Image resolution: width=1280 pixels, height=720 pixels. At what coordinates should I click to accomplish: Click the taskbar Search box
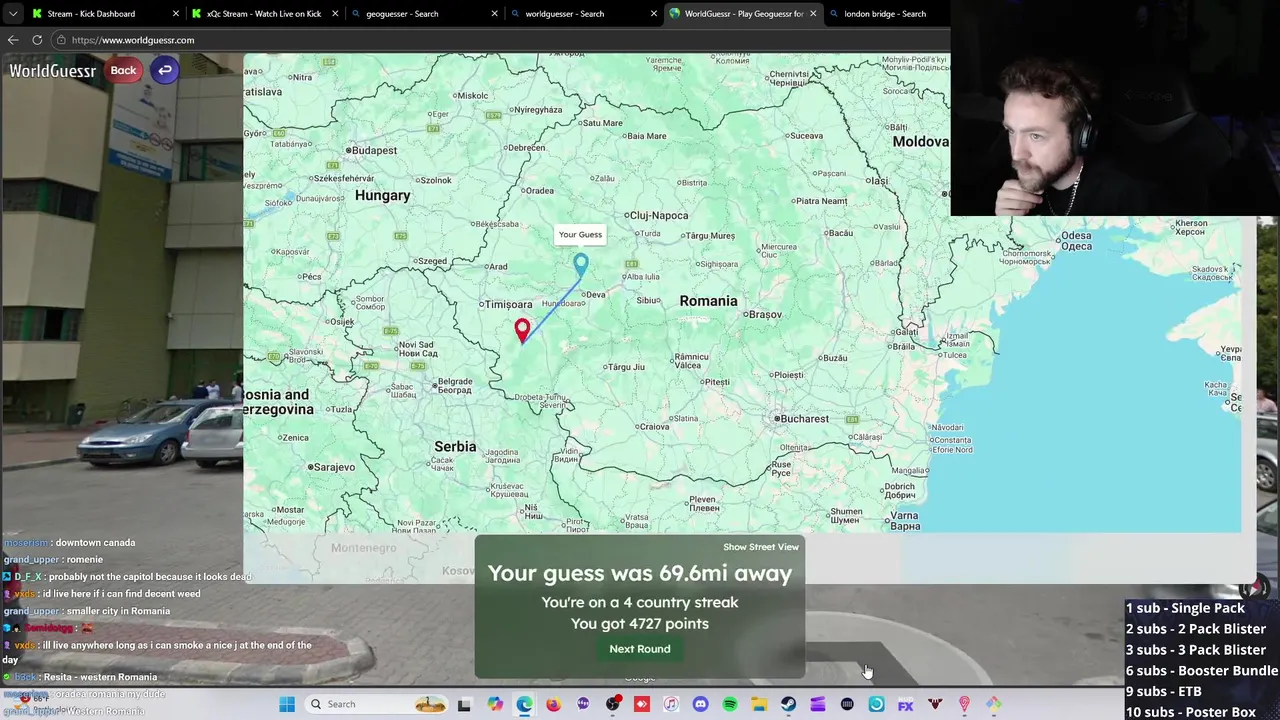[375, 704]
